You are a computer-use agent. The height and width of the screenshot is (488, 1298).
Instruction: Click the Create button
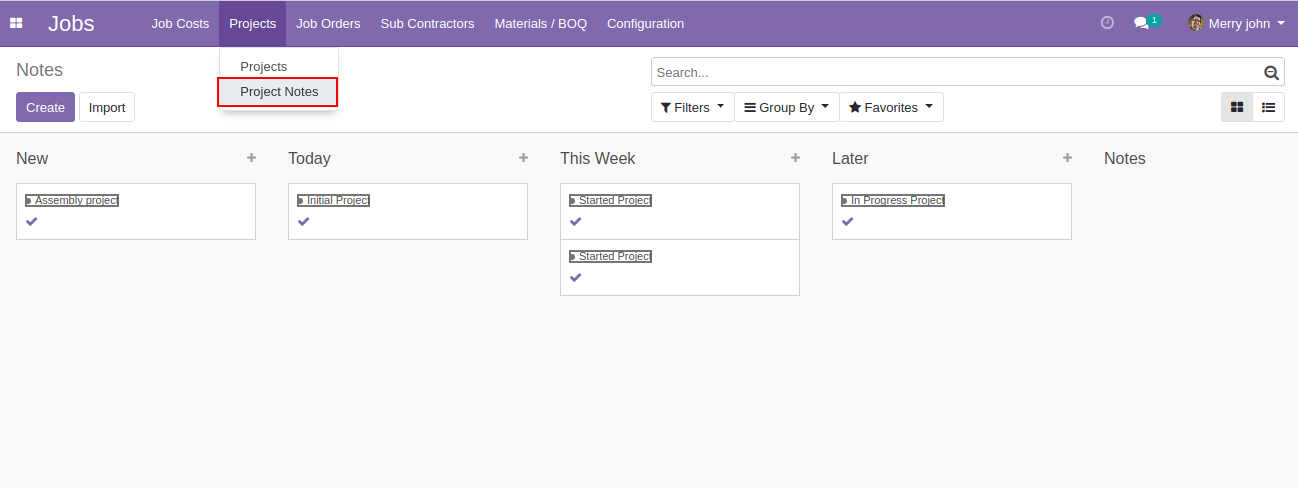45,107
